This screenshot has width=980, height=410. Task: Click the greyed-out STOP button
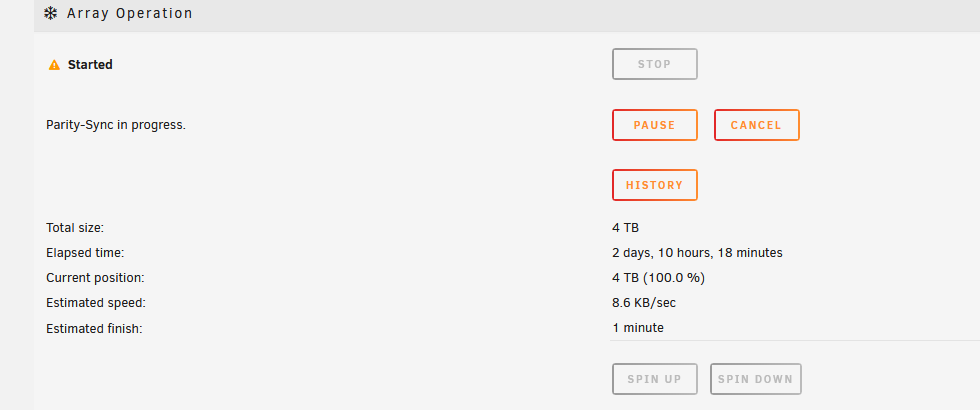(654, 64)
